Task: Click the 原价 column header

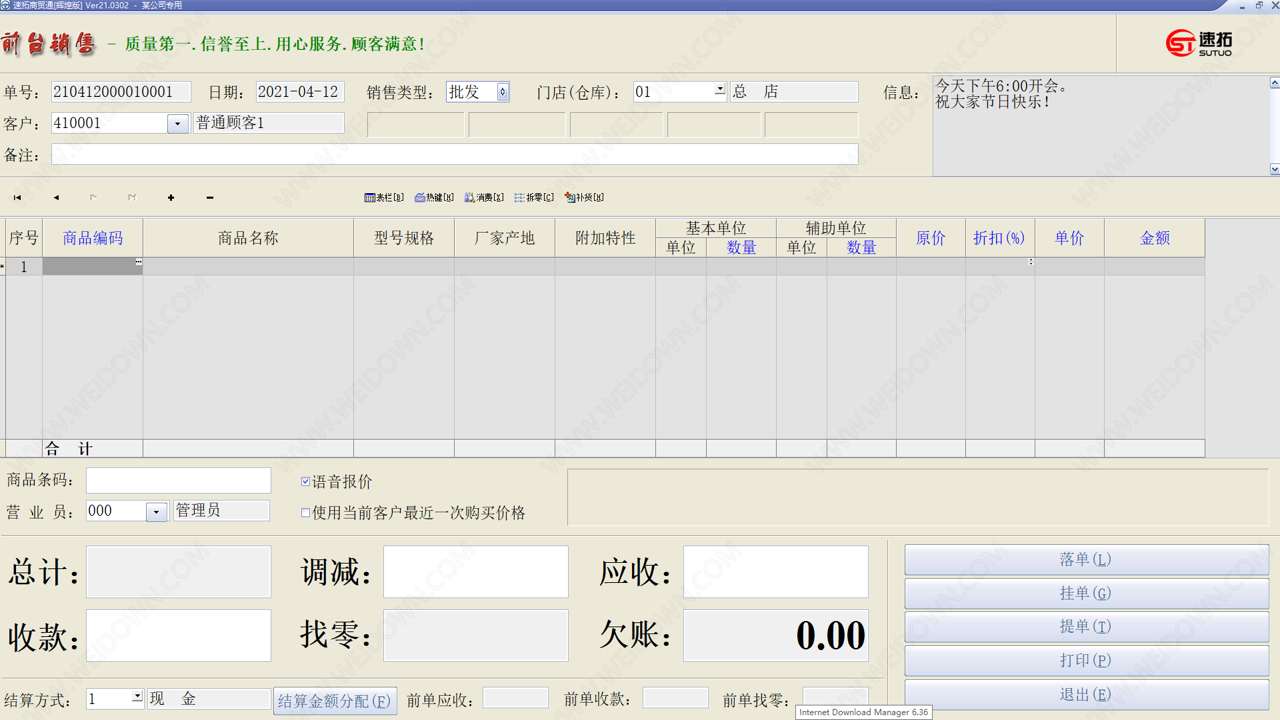Action: 931,238
